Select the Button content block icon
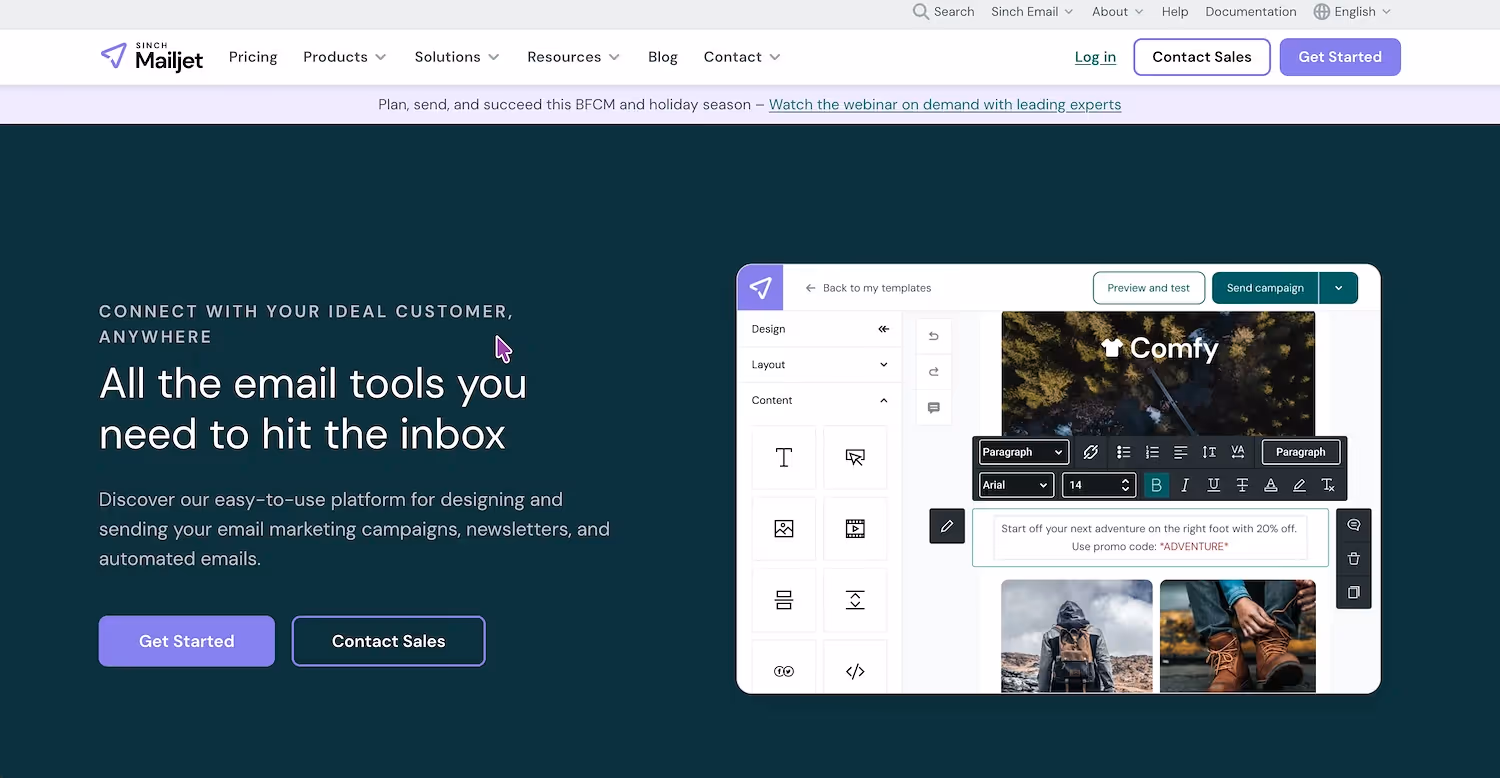Viewport: 1500px width, 778px height. [855, 457]
